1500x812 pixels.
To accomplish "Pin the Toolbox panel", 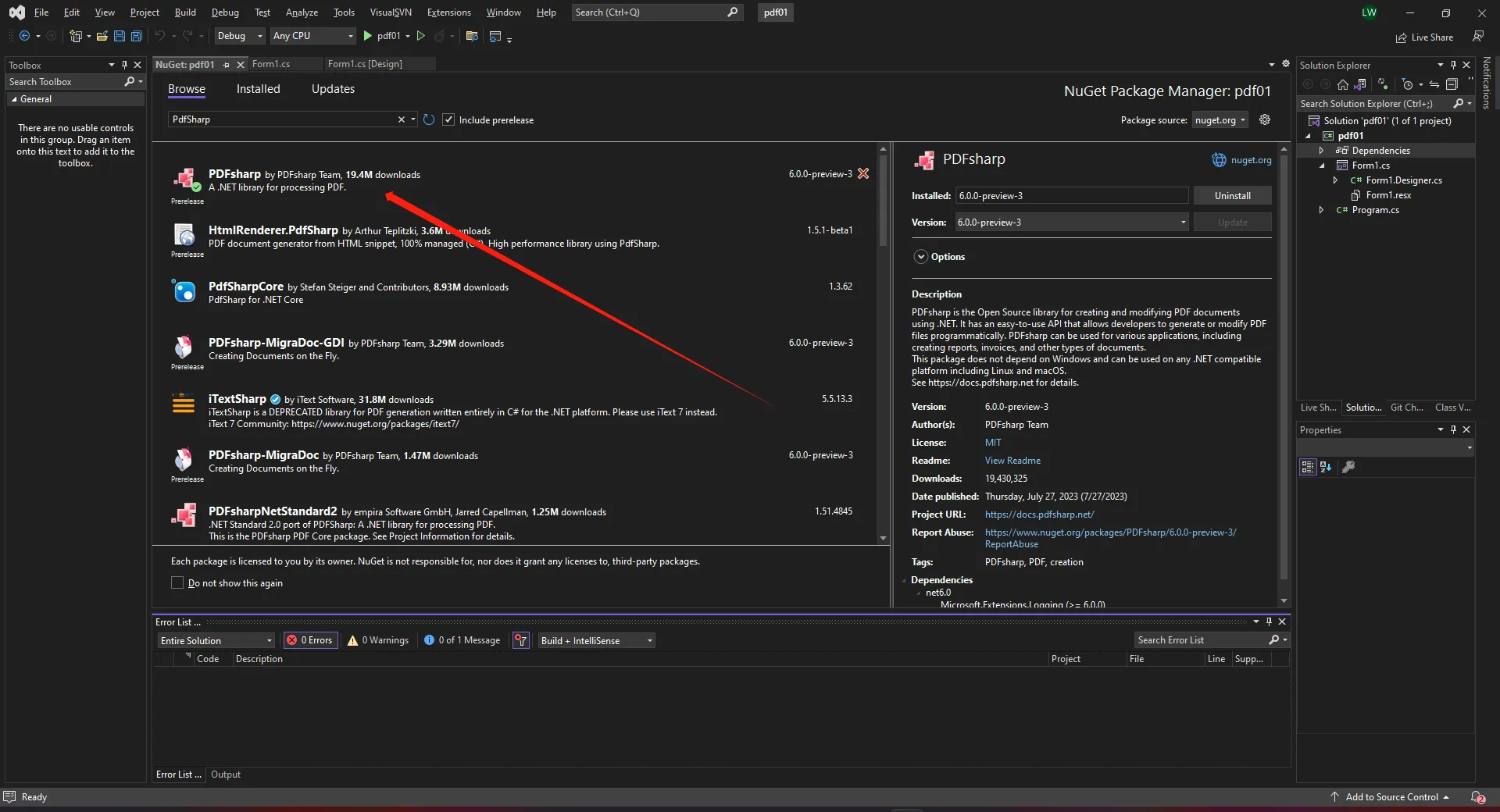I will pos(124,65).
